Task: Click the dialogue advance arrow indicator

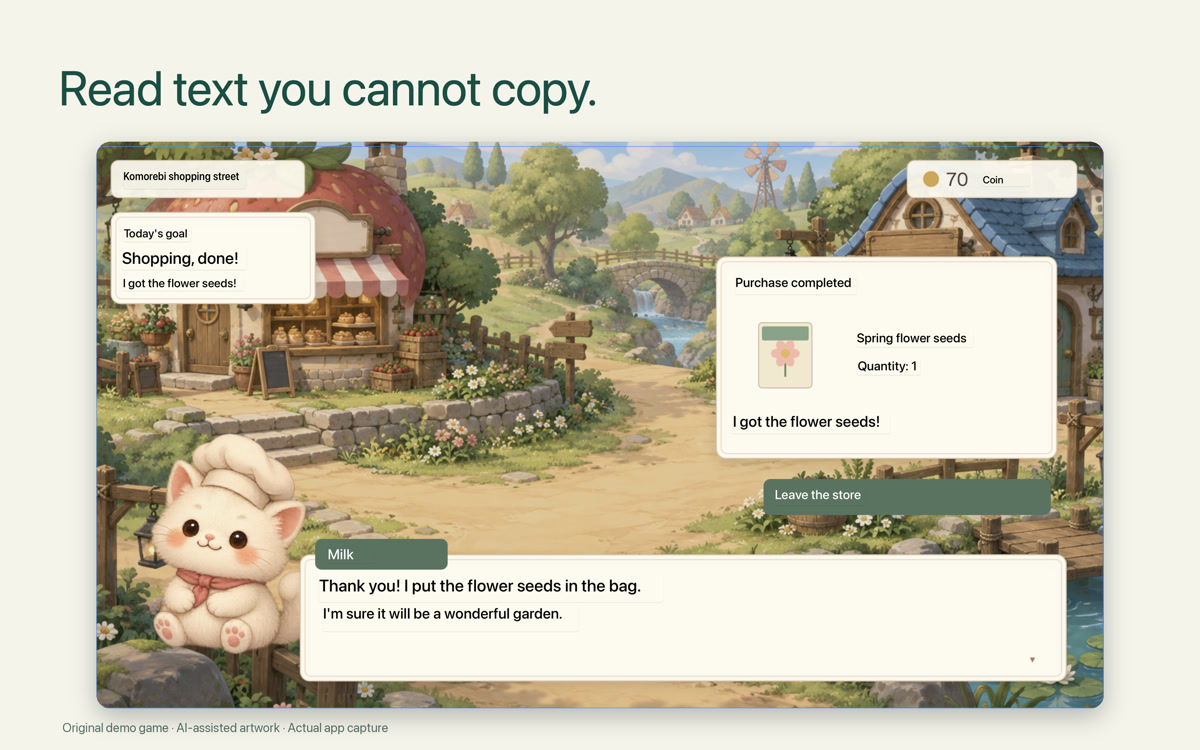Action: (1032, 660)
